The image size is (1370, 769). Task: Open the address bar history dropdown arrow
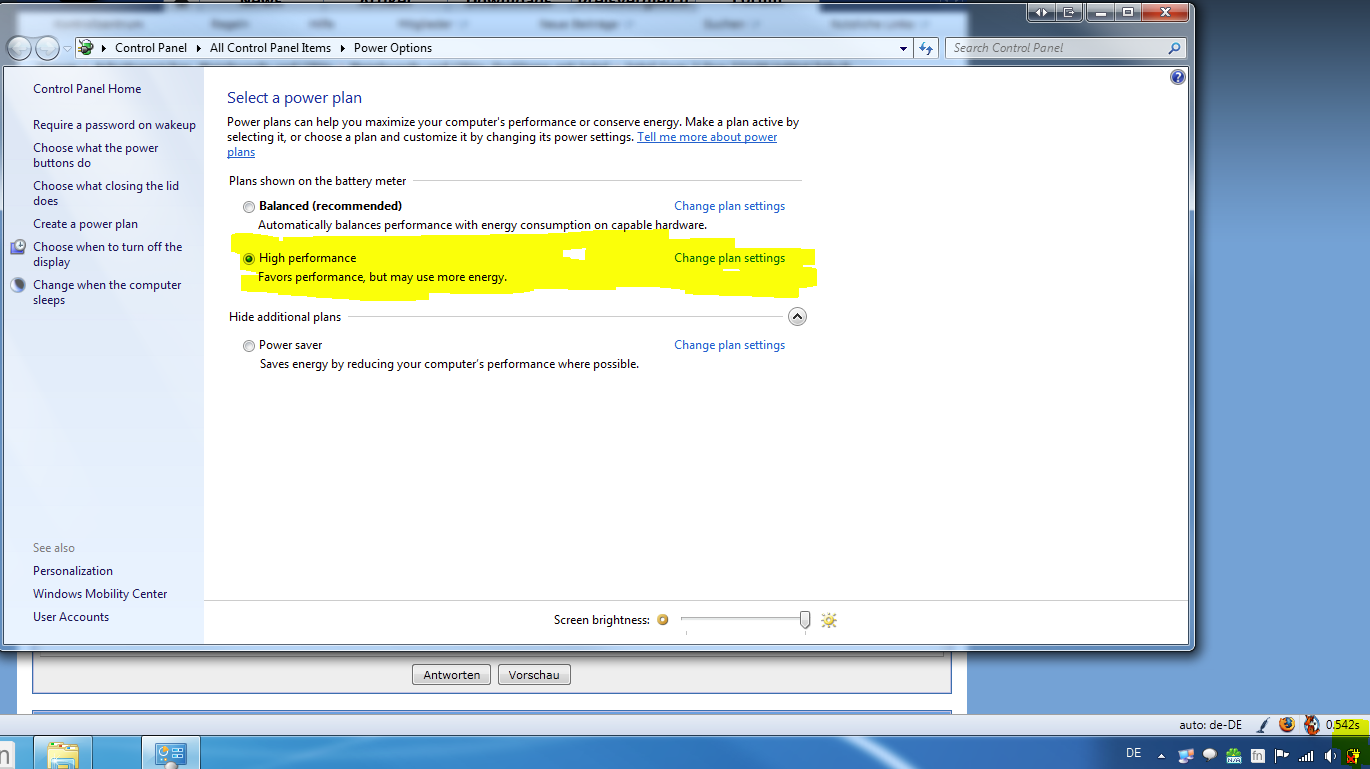pyautogui.click(x=903, y=48)
